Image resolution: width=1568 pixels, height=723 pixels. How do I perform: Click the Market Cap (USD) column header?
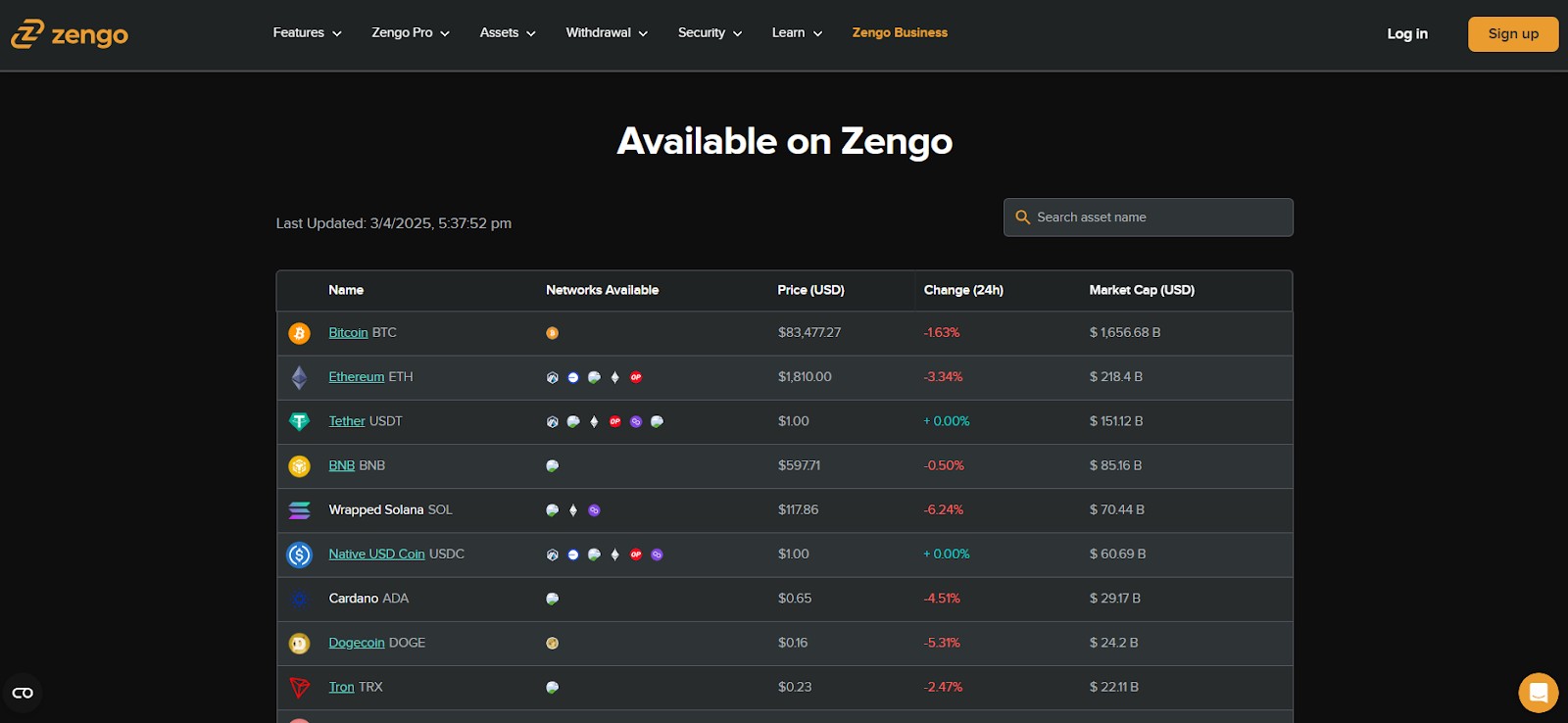(1142, 290)
